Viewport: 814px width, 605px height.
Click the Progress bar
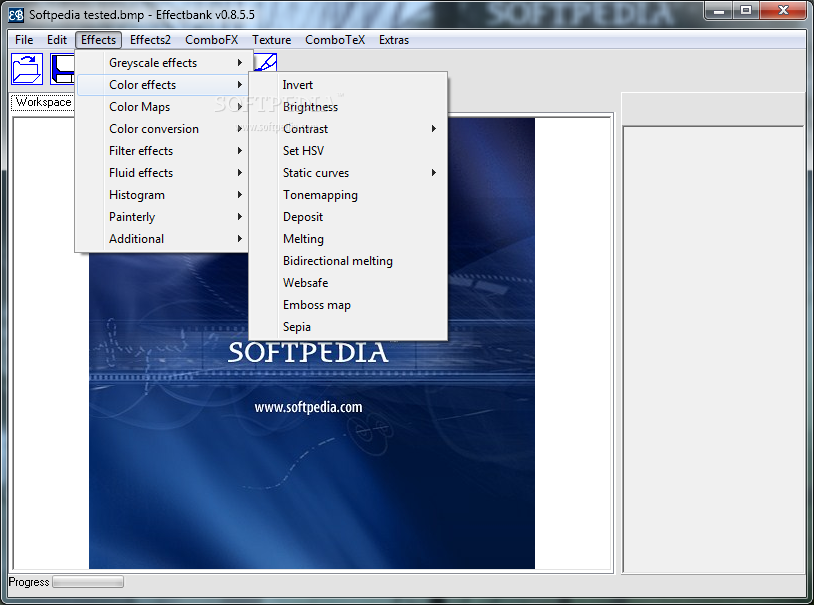point(88,582)
